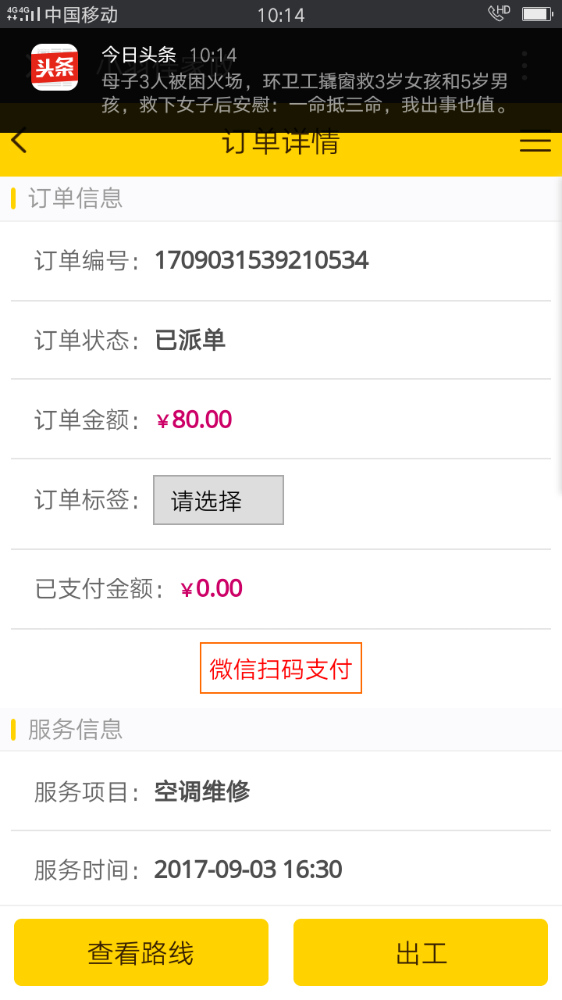Click the 微信扫码支付 button
This screenshot has width=562, height=1000.
pyautogui.click(x=281, y=668)
